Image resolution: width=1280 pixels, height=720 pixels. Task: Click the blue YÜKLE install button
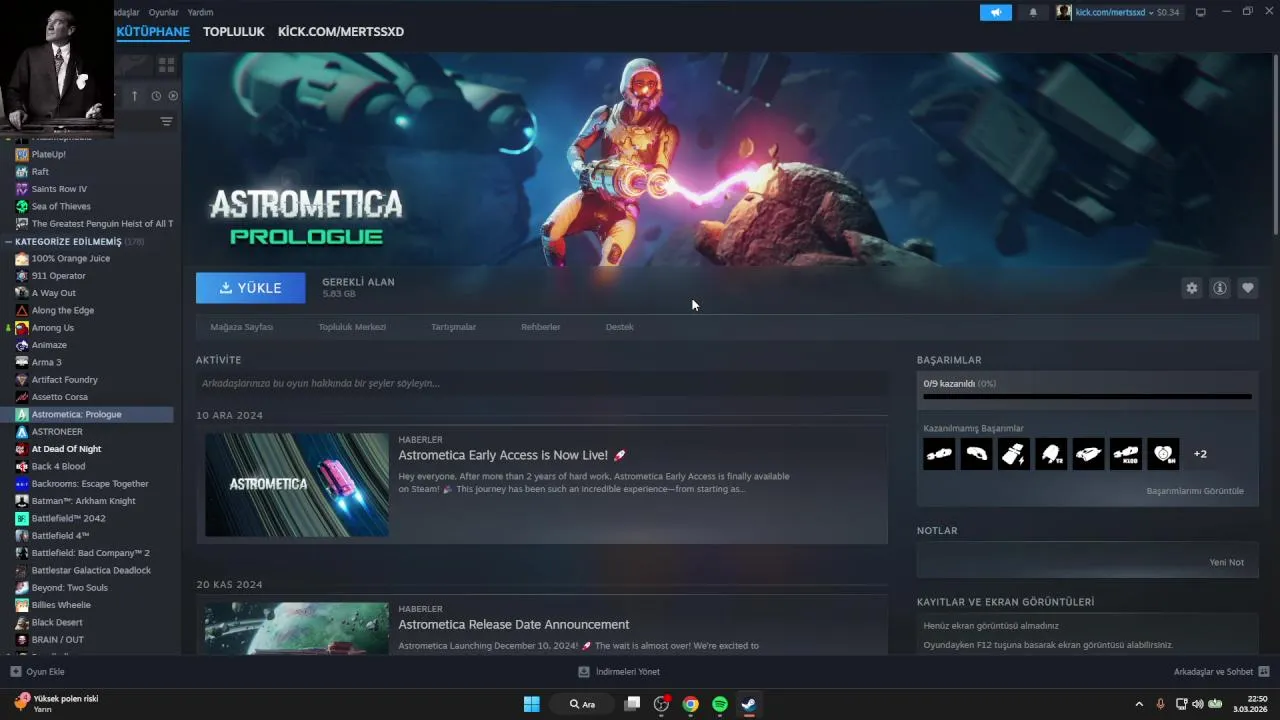pos(251,288)
